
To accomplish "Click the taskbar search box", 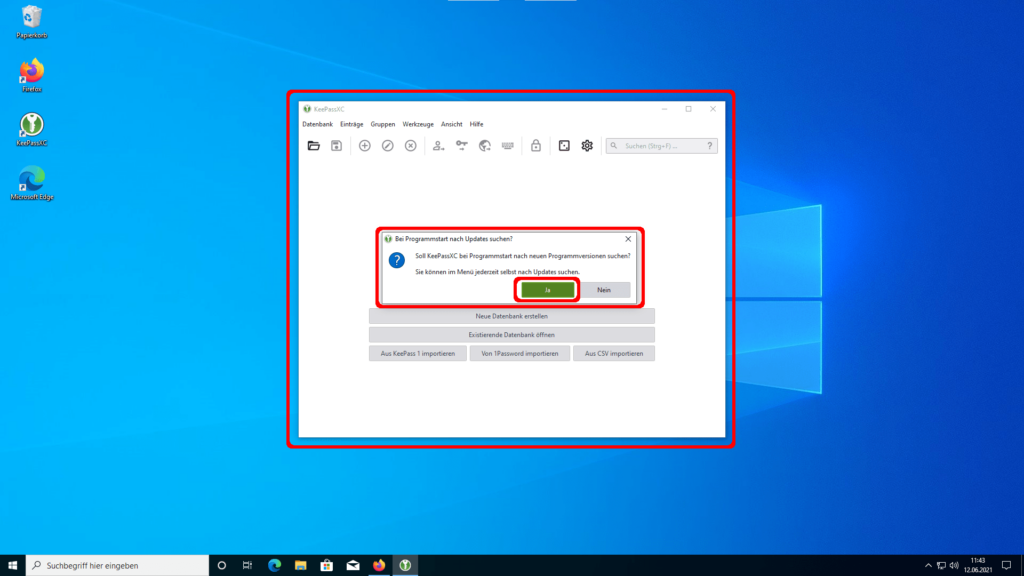I will 118,566.
